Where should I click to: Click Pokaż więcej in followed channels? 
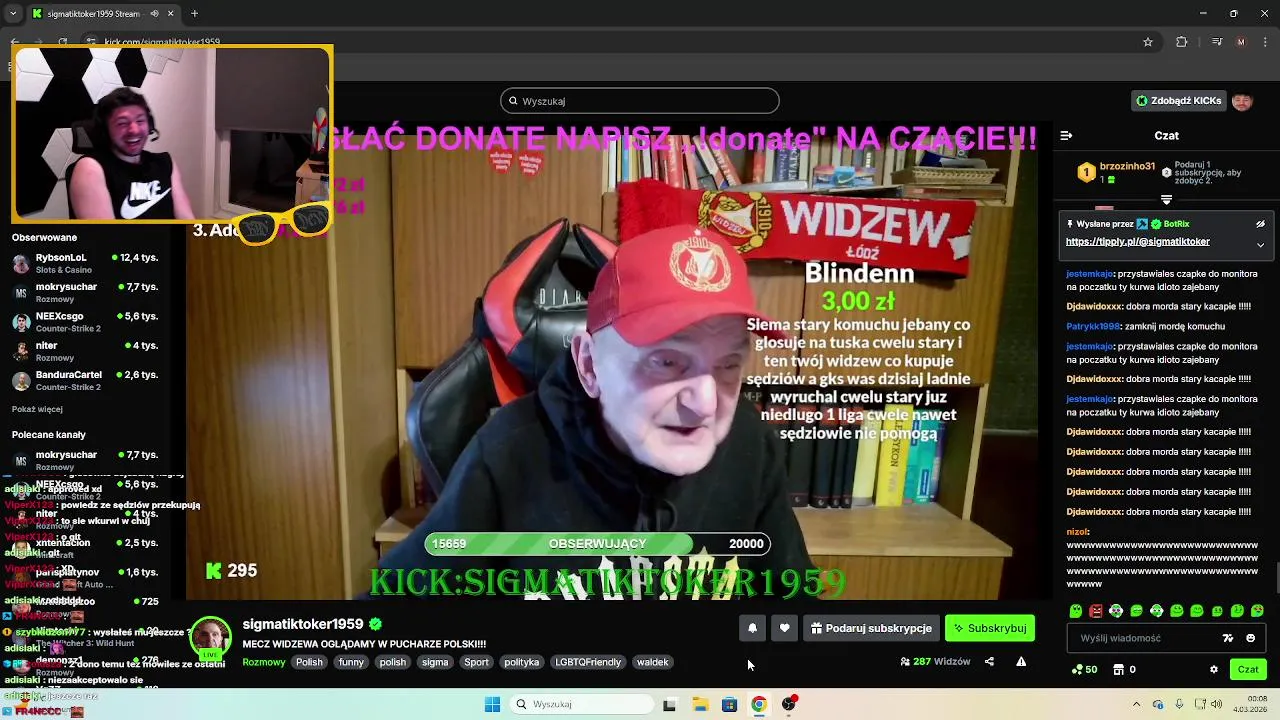pyautogui.click(x=37, y=409)
